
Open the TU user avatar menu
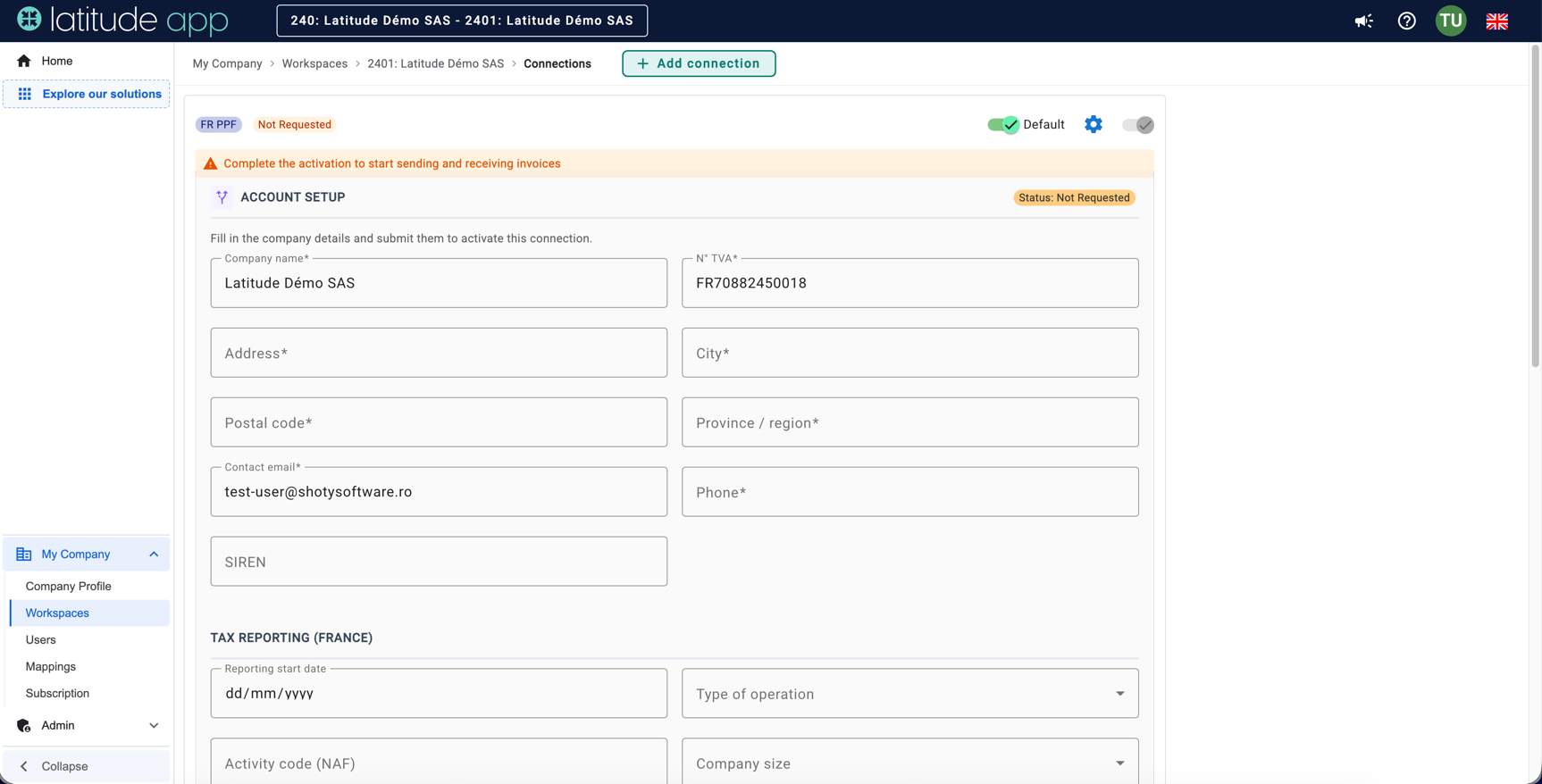(x=1451, y=21)
